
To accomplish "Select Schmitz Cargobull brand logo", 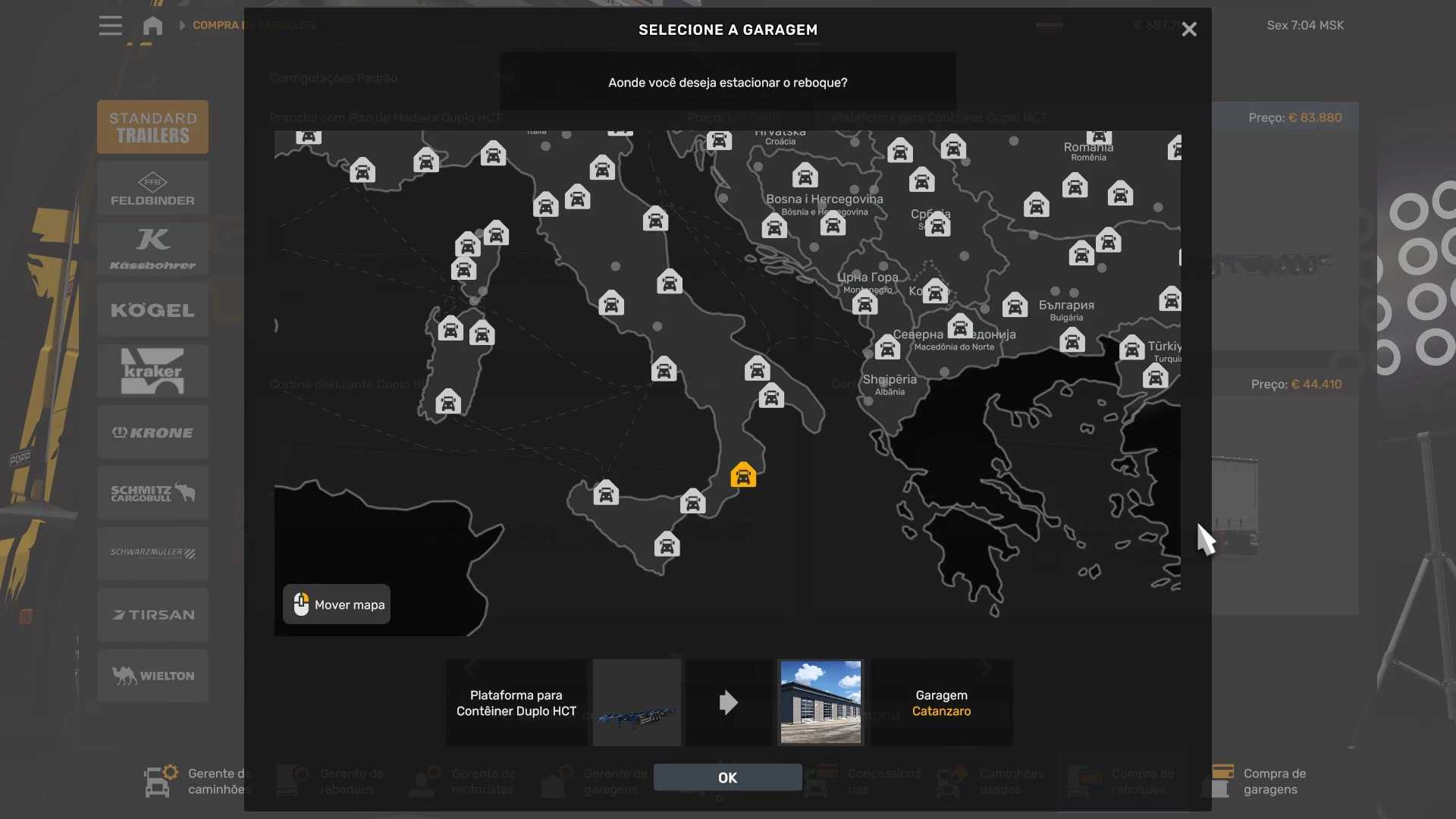I will tap(152, 493).
